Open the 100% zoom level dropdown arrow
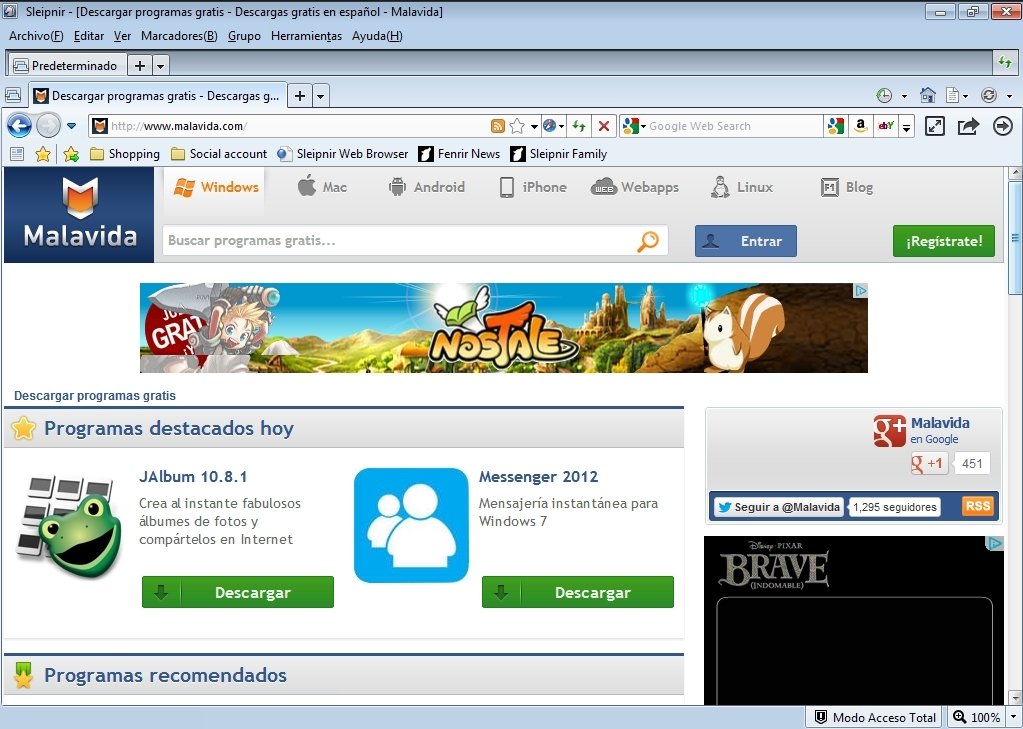 tap(1011, 718)
